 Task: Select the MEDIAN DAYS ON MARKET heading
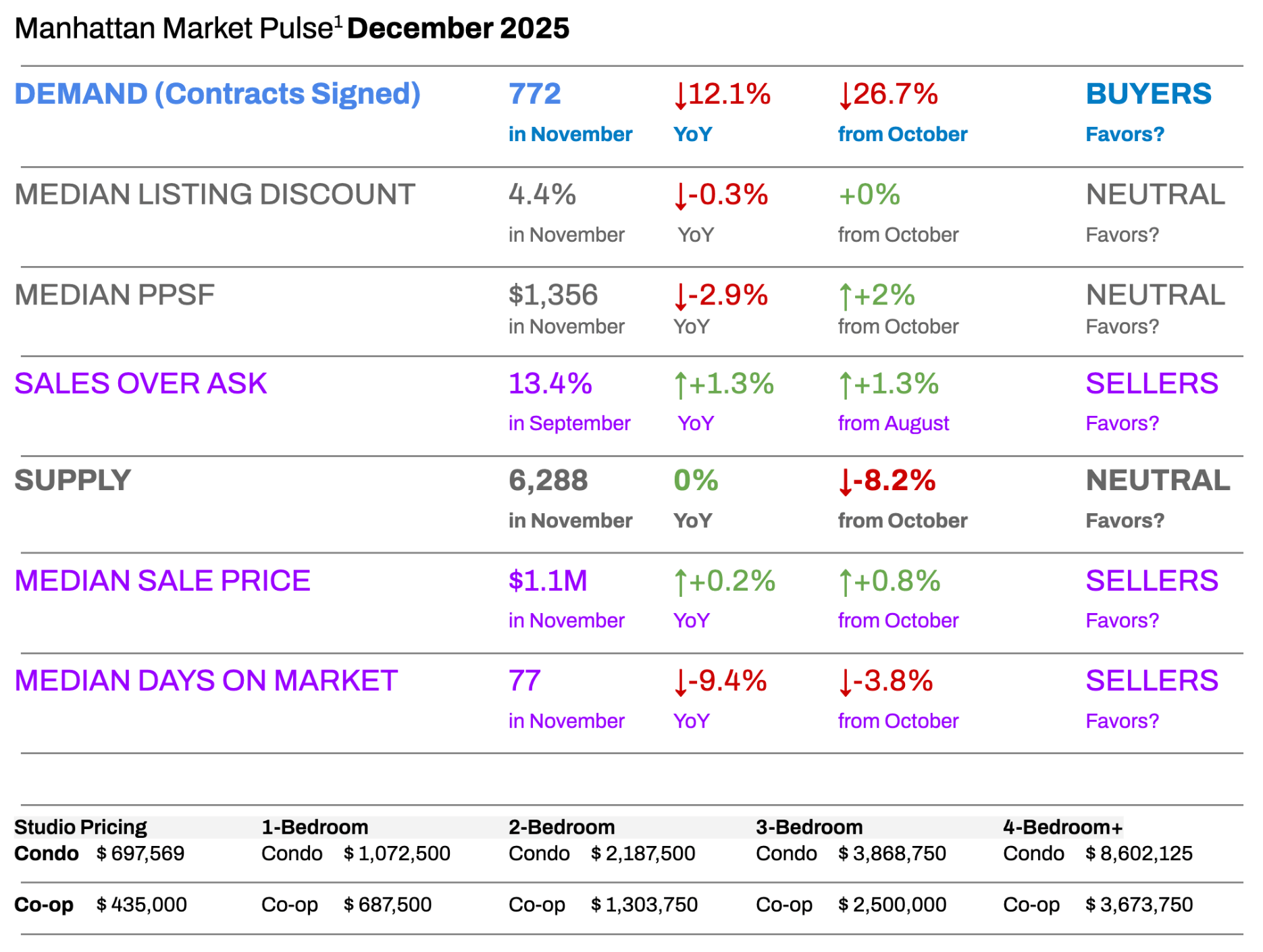tap(206, 681)
